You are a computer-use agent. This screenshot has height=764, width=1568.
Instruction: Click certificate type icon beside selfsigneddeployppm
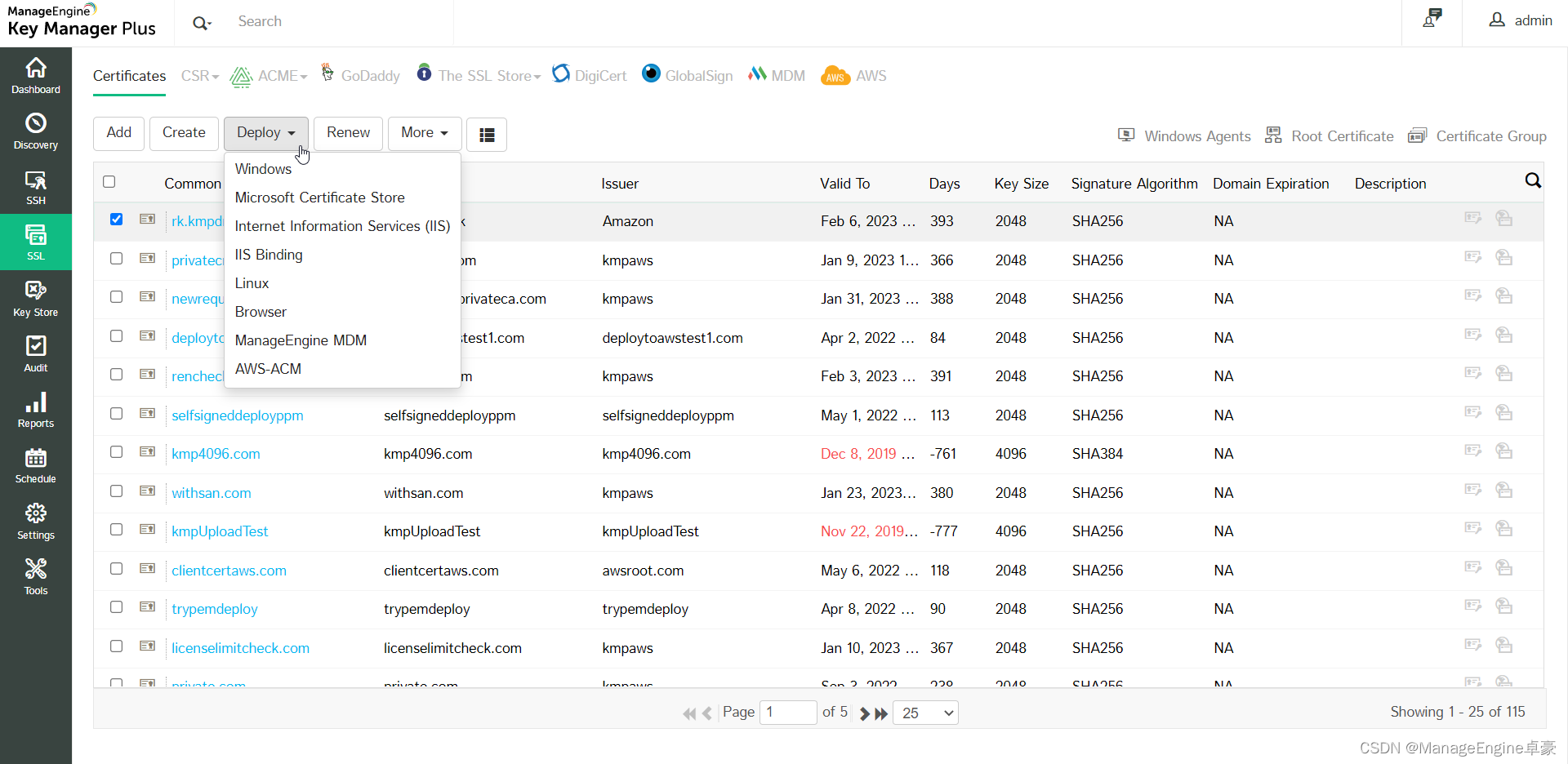[147, 414]
